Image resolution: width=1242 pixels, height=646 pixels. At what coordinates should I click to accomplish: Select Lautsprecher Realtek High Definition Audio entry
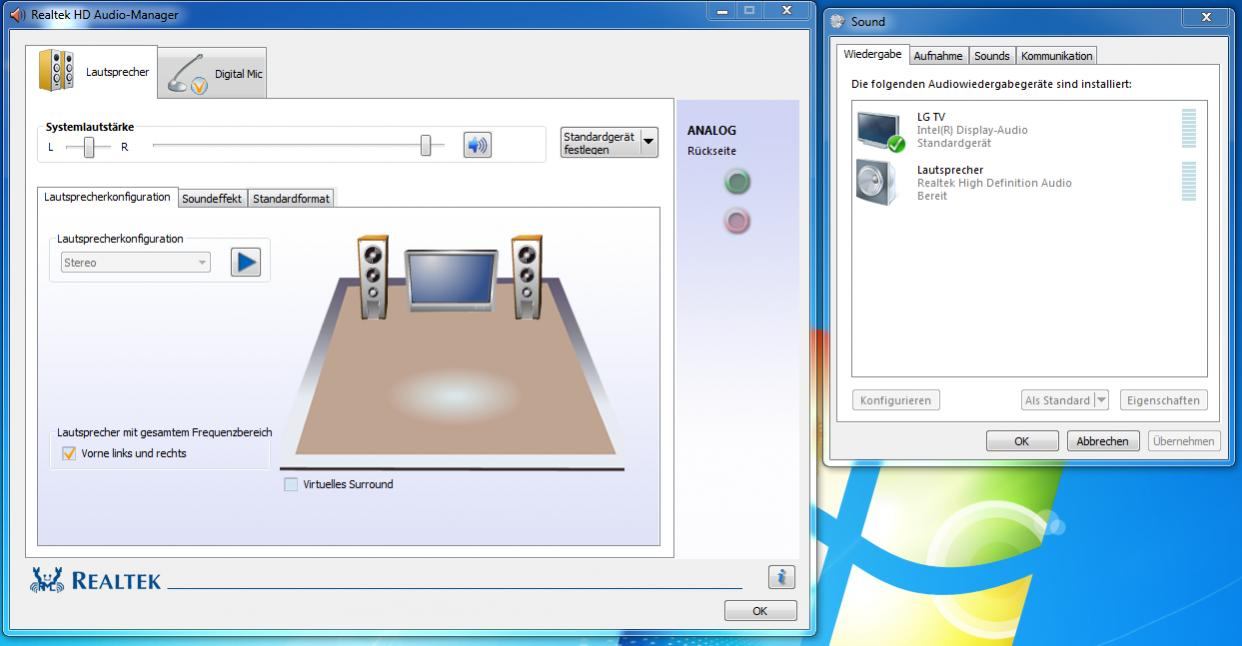point(1029,183)
